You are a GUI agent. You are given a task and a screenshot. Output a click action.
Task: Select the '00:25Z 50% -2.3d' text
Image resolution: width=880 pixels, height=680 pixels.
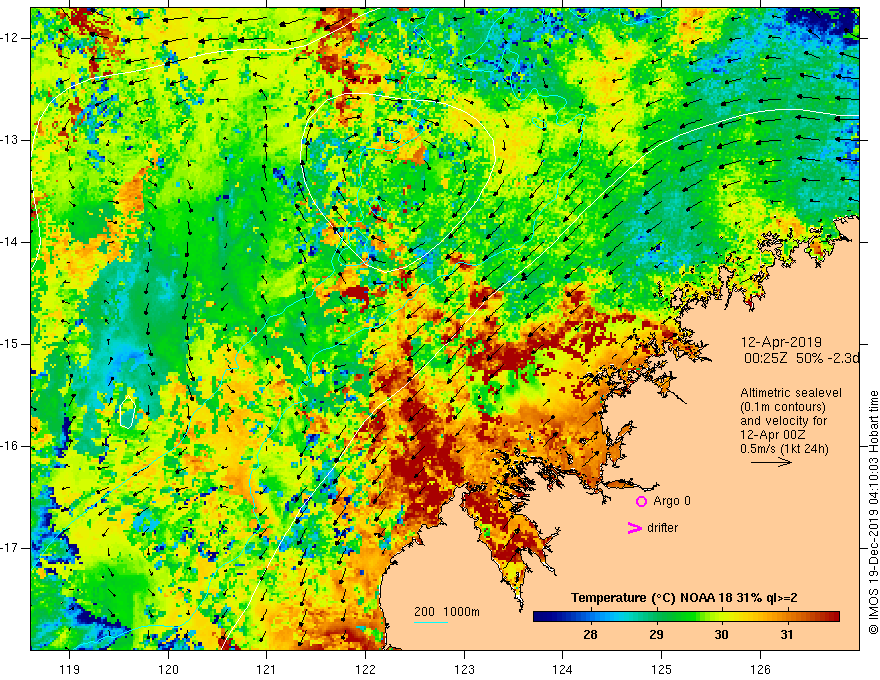pyautogui.click(x=801, y=358)
